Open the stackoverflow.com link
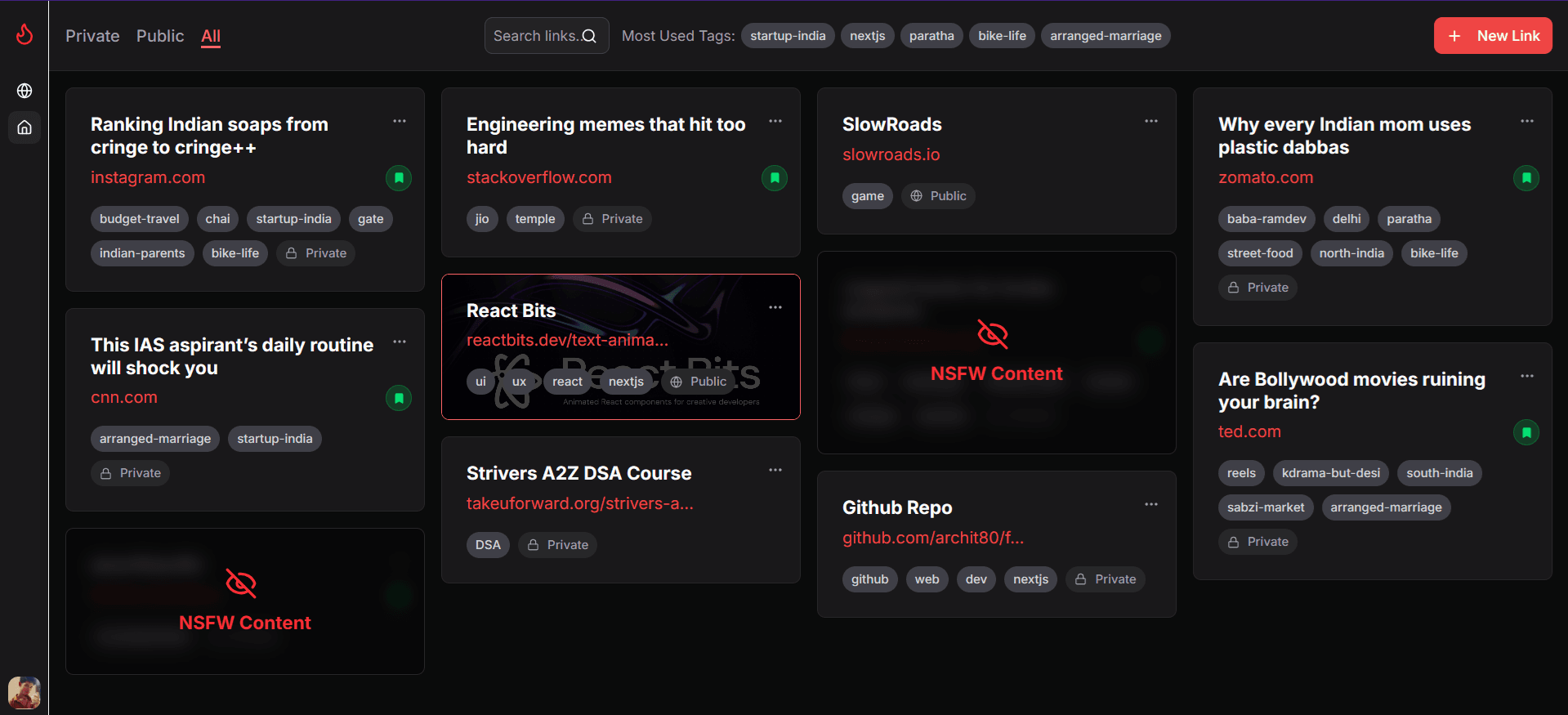The height and width of the screenshot is (715, 1568). (x=538, y=177)
